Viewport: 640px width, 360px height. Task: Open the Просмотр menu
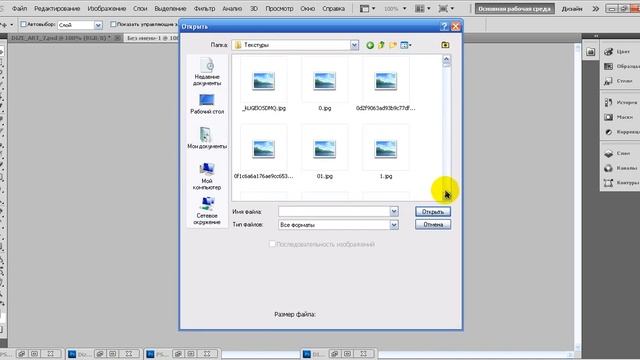pyautogui.click(x=279, y=9)
